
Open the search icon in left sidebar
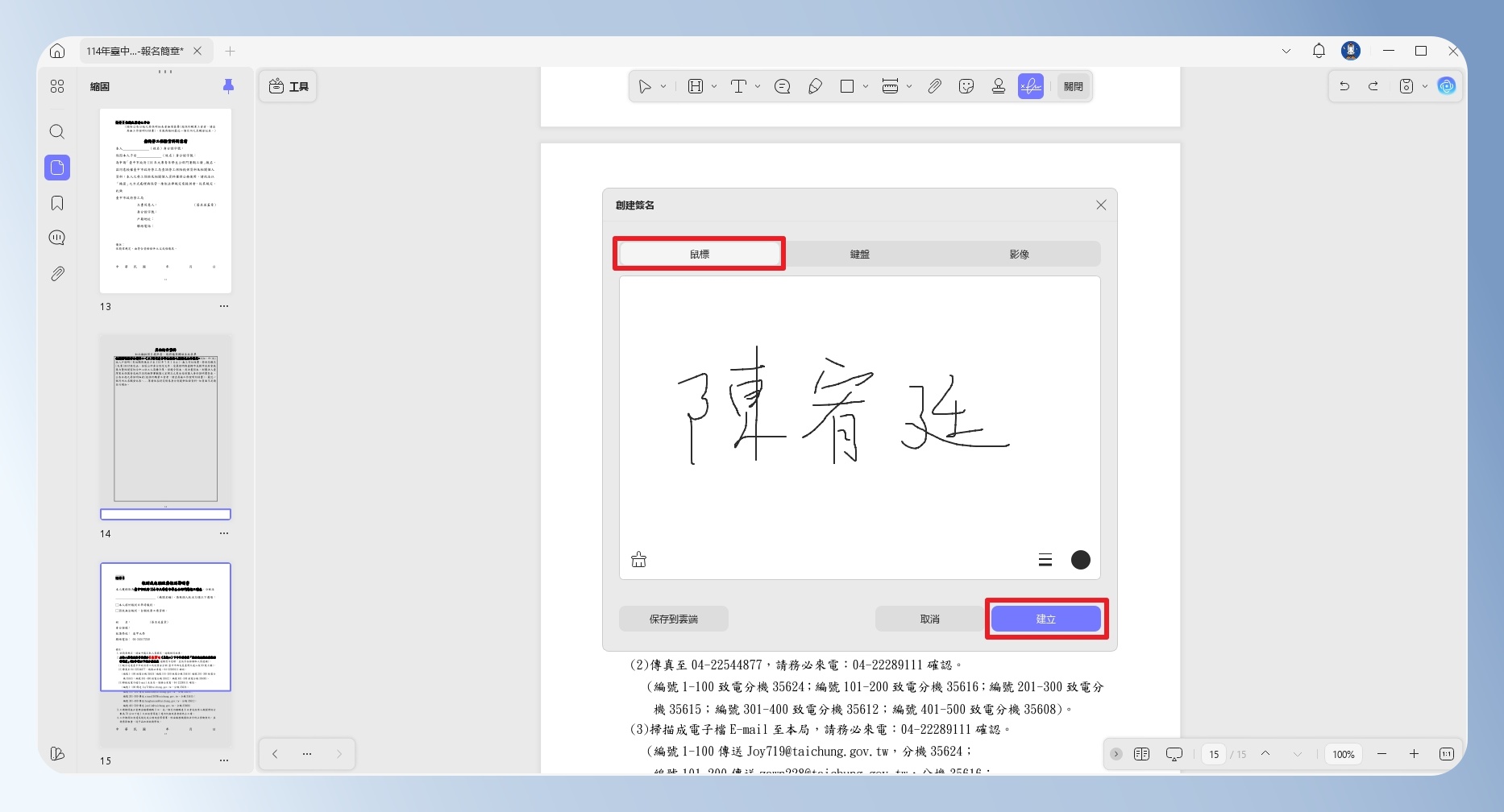pos(57,131)
